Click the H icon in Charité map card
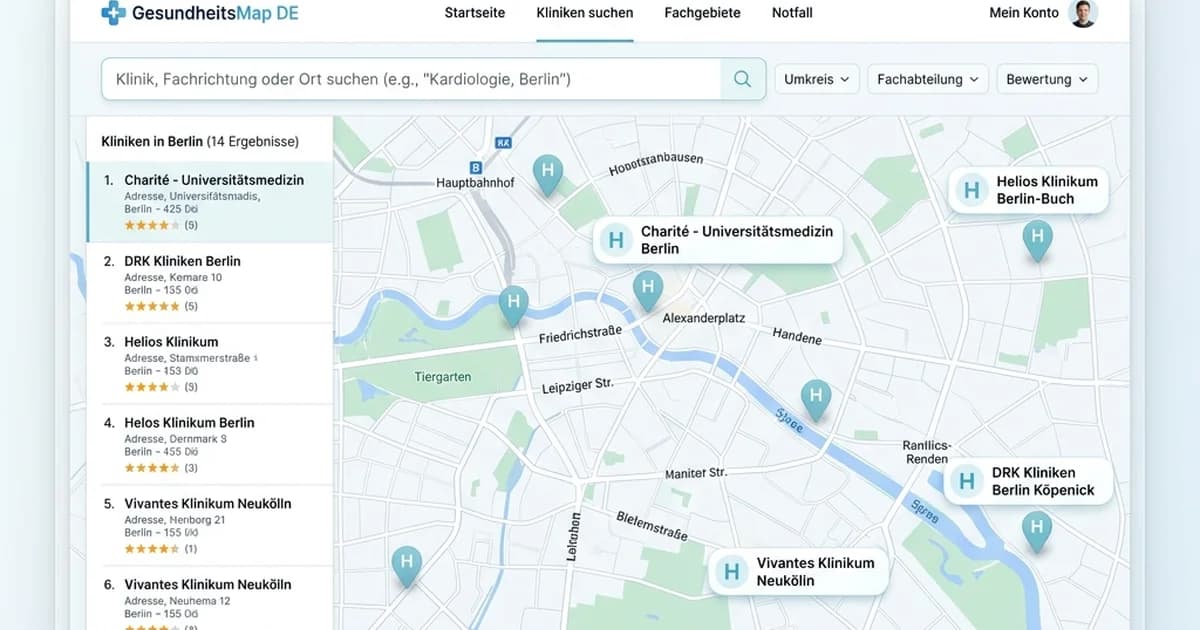Viewport: 1200px width, 630px height. pos(616,240)
